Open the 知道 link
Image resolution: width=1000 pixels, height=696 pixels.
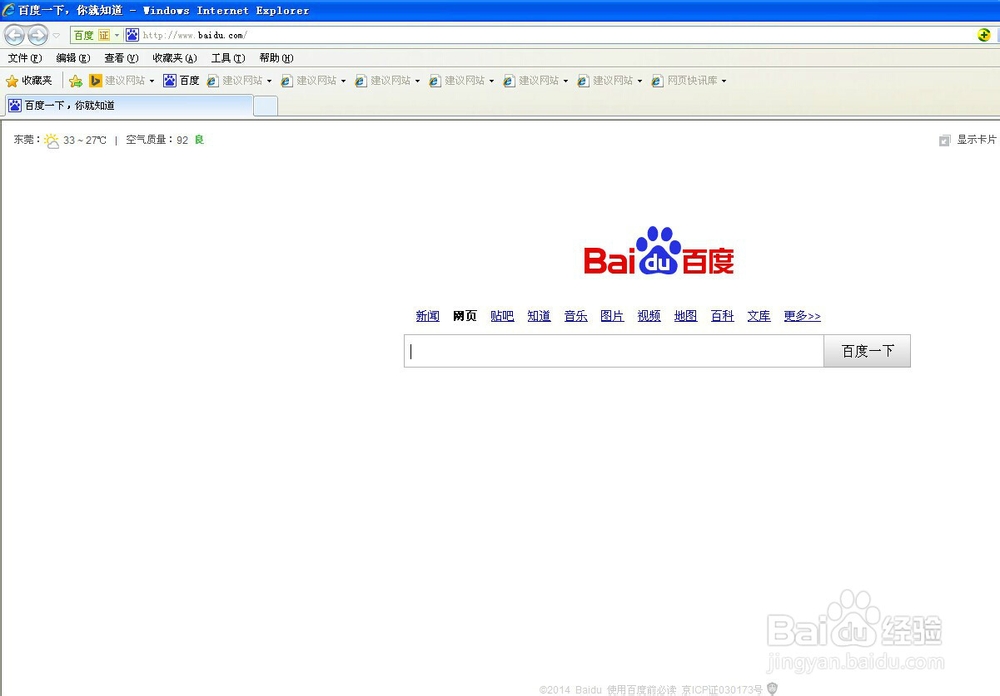[x=539, y=316]
